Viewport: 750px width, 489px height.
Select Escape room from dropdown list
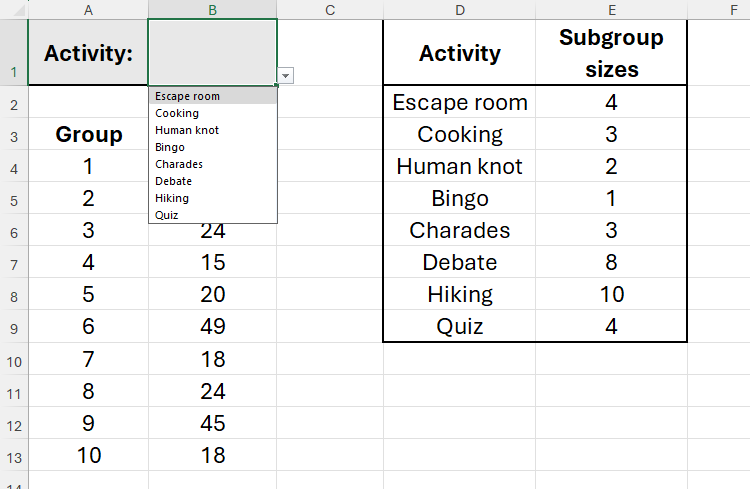click(x=188, y=96)
